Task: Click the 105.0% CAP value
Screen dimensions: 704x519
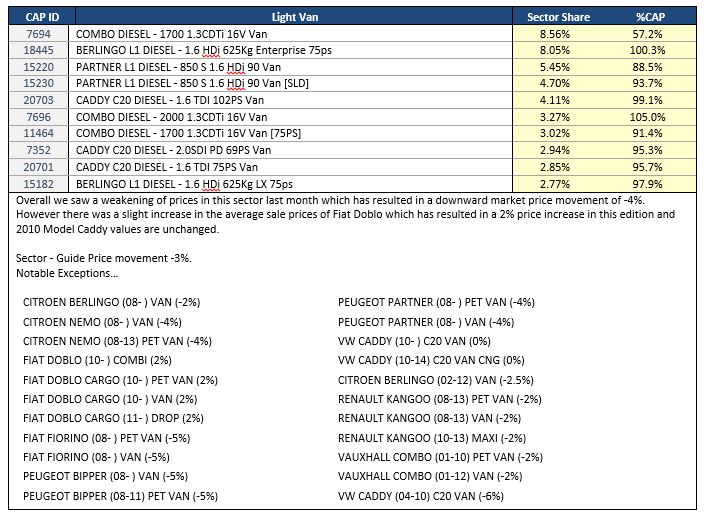Action: 647,117
